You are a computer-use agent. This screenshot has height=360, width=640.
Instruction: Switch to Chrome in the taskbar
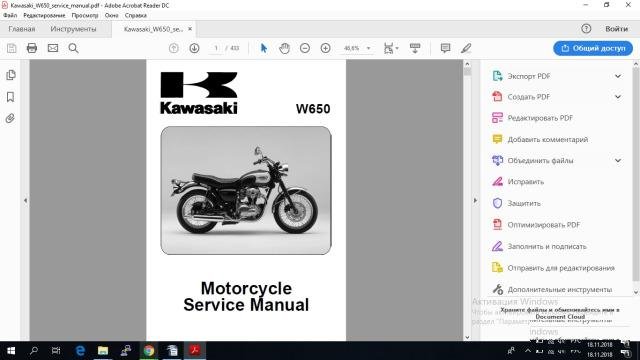(x=149, y=351)
